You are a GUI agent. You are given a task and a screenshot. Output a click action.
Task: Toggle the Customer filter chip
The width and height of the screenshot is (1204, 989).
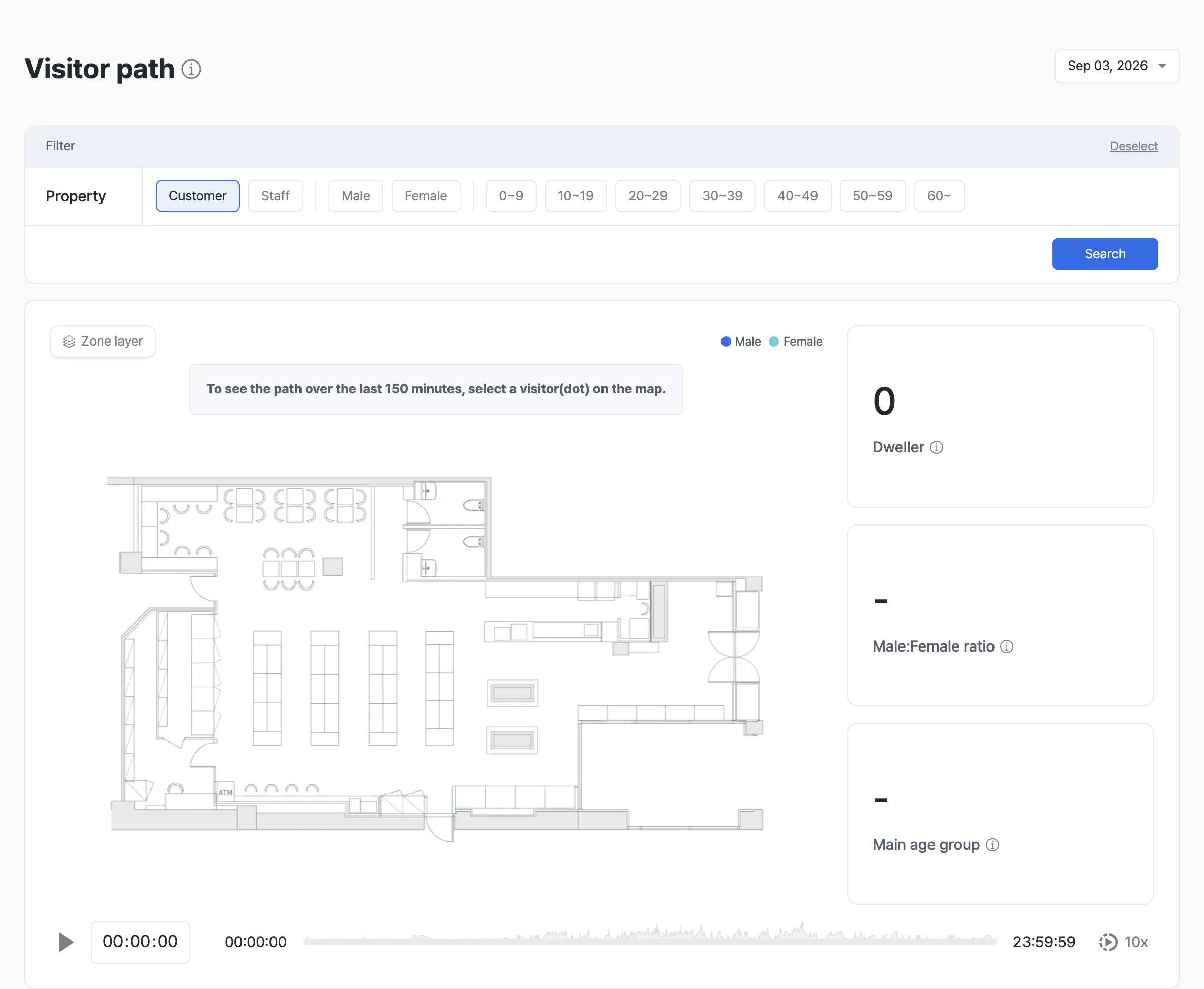(x=197, y=196)
